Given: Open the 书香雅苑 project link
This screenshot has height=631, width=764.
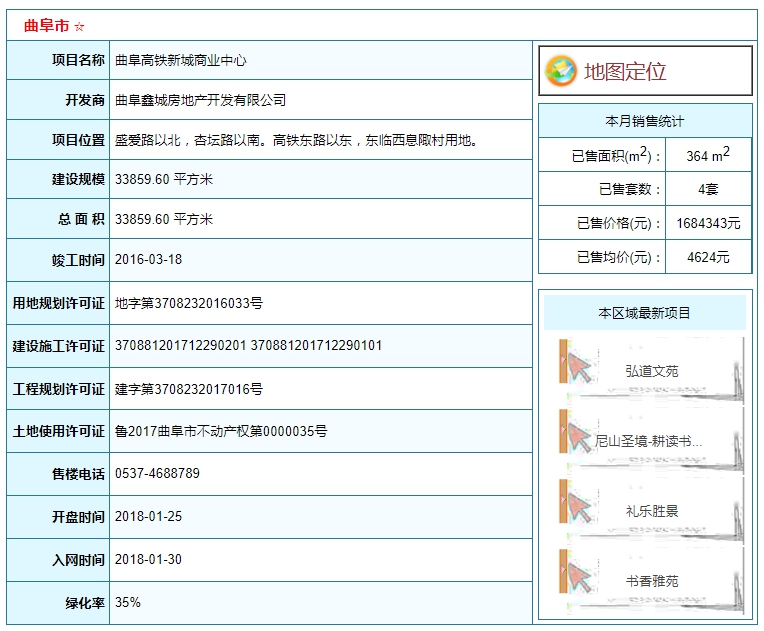Looking at the screenshot, I should click(651, 581).
